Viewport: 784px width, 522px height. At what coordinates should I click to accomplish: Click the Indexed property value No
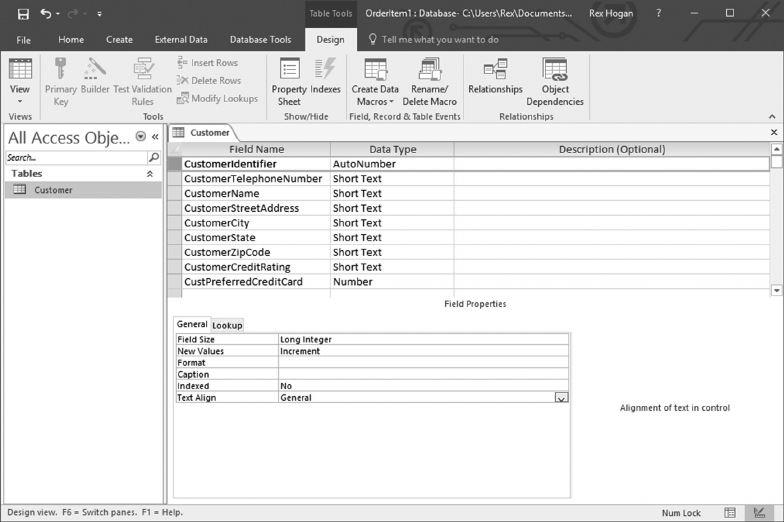[x=423, y=386]
